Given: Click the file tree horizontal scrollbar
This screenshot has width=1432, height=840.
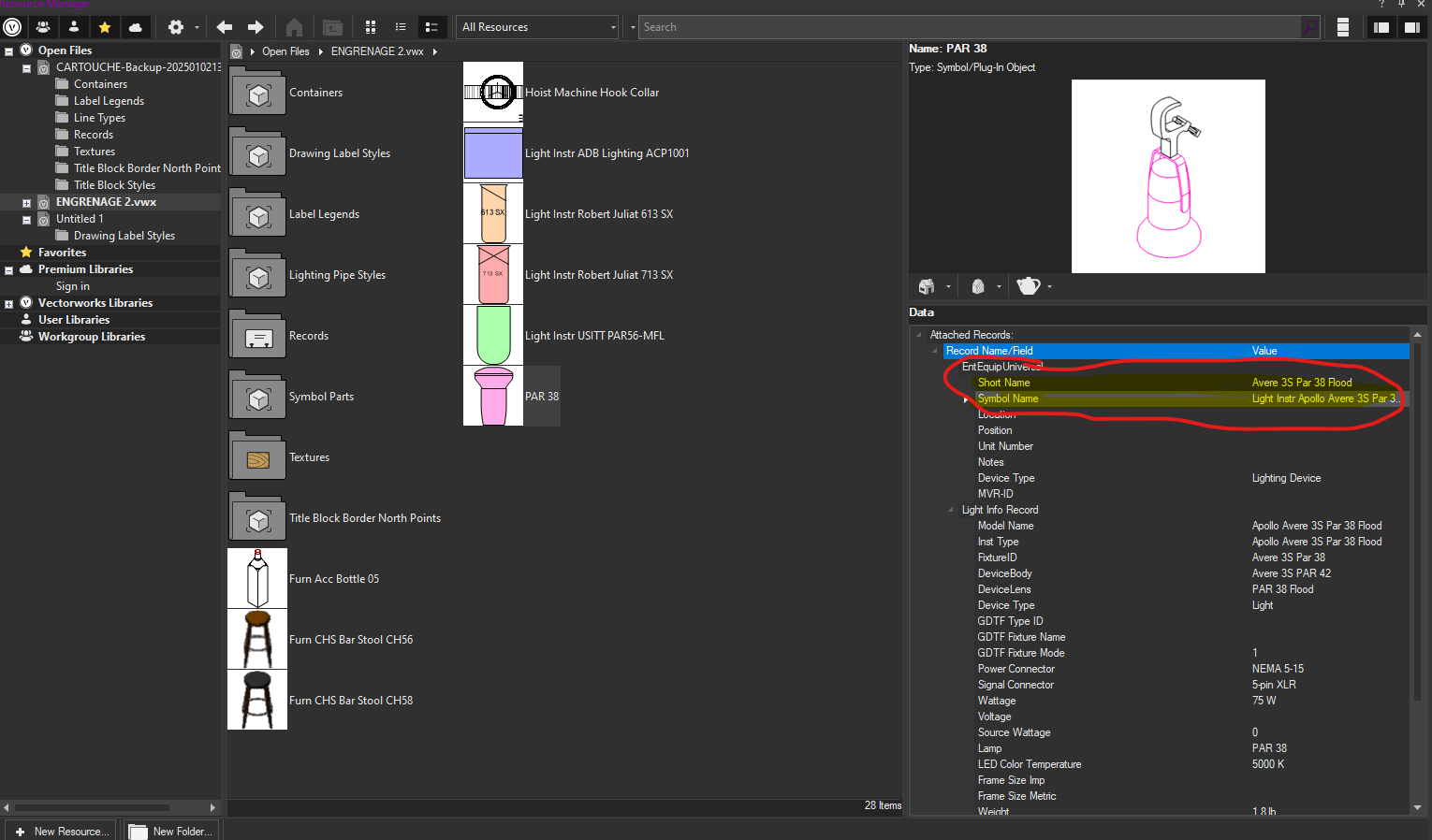Looking at the screenshot, I should tap(92, 807).
